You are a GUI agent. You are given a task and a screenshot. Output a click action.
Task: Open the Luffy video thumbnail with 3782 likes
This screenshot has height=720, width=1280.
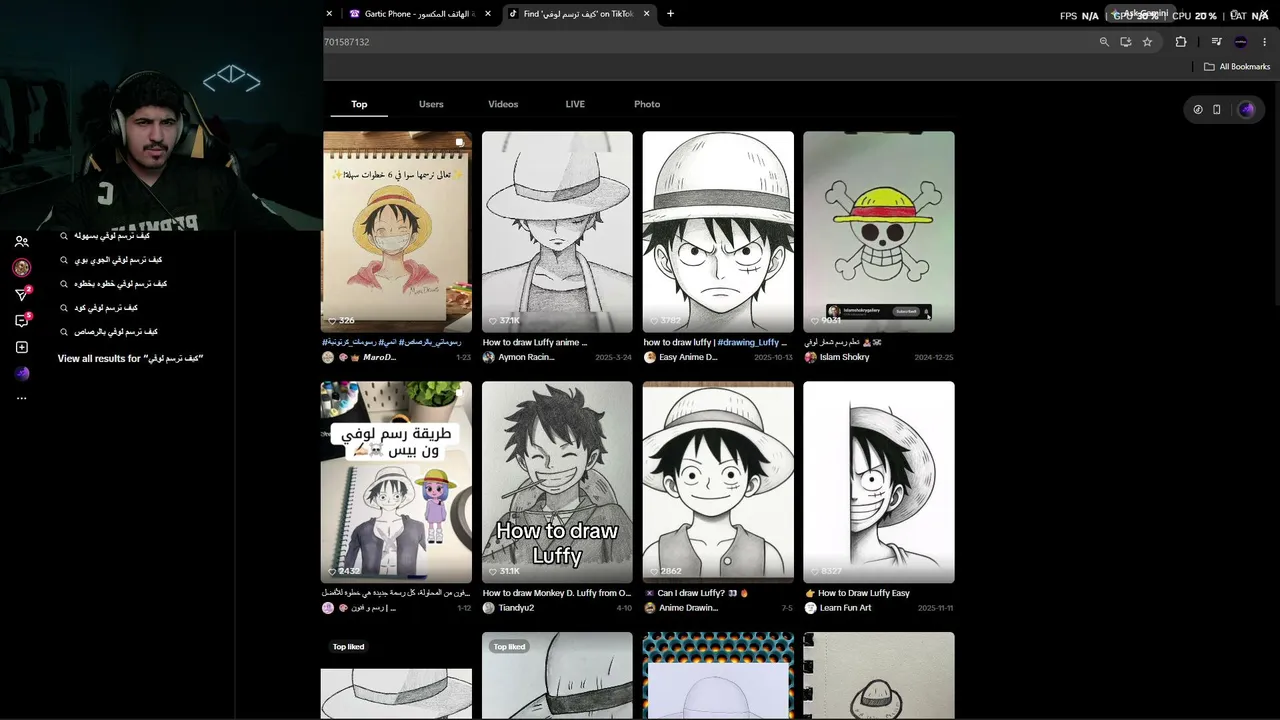point(718,232)
